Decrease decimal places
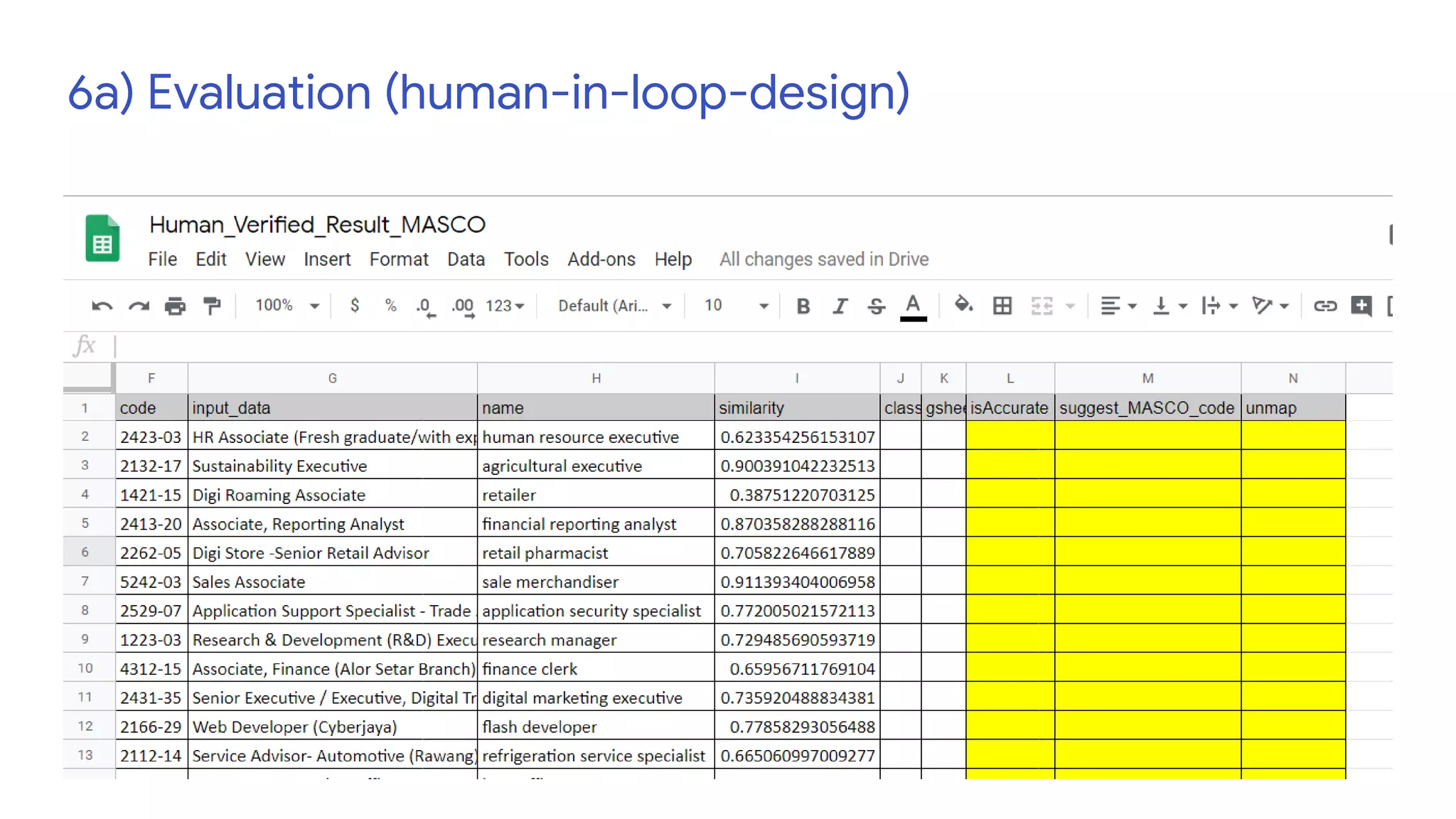 click(425, 307)
